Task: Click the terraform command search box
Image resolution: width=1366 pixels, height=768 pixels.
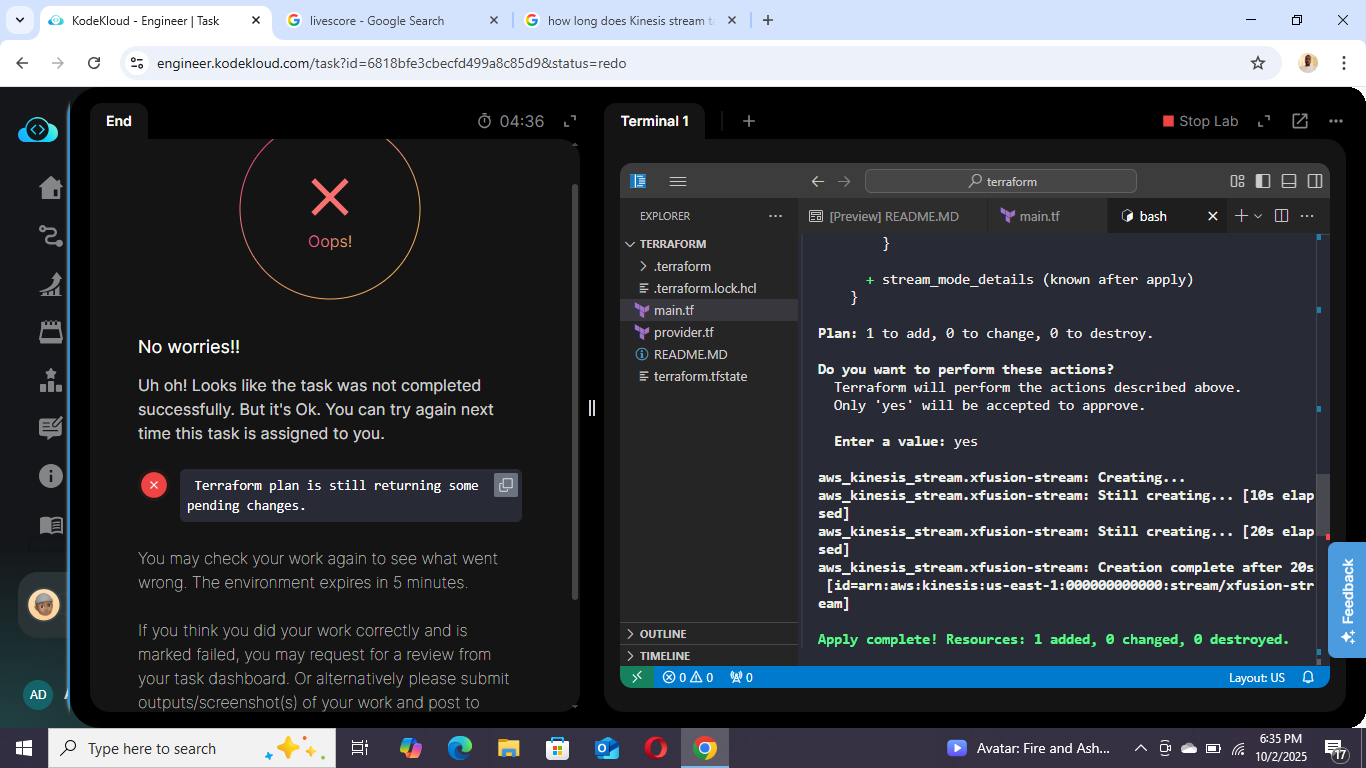Action: pyautogui.click(x=1000, y=181)
